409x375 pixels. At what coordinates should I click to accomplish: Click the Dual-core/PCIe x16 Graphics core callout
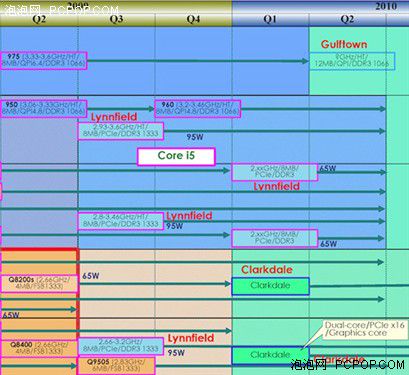[x=364, y=330]
